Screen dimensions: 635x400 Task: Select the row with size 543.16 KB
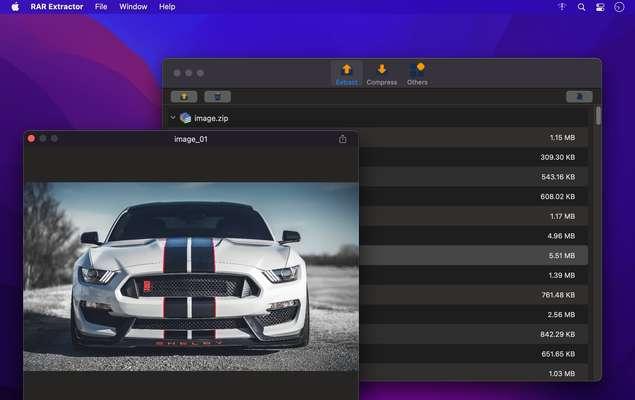pyautogui.click(x=473, y=177)
